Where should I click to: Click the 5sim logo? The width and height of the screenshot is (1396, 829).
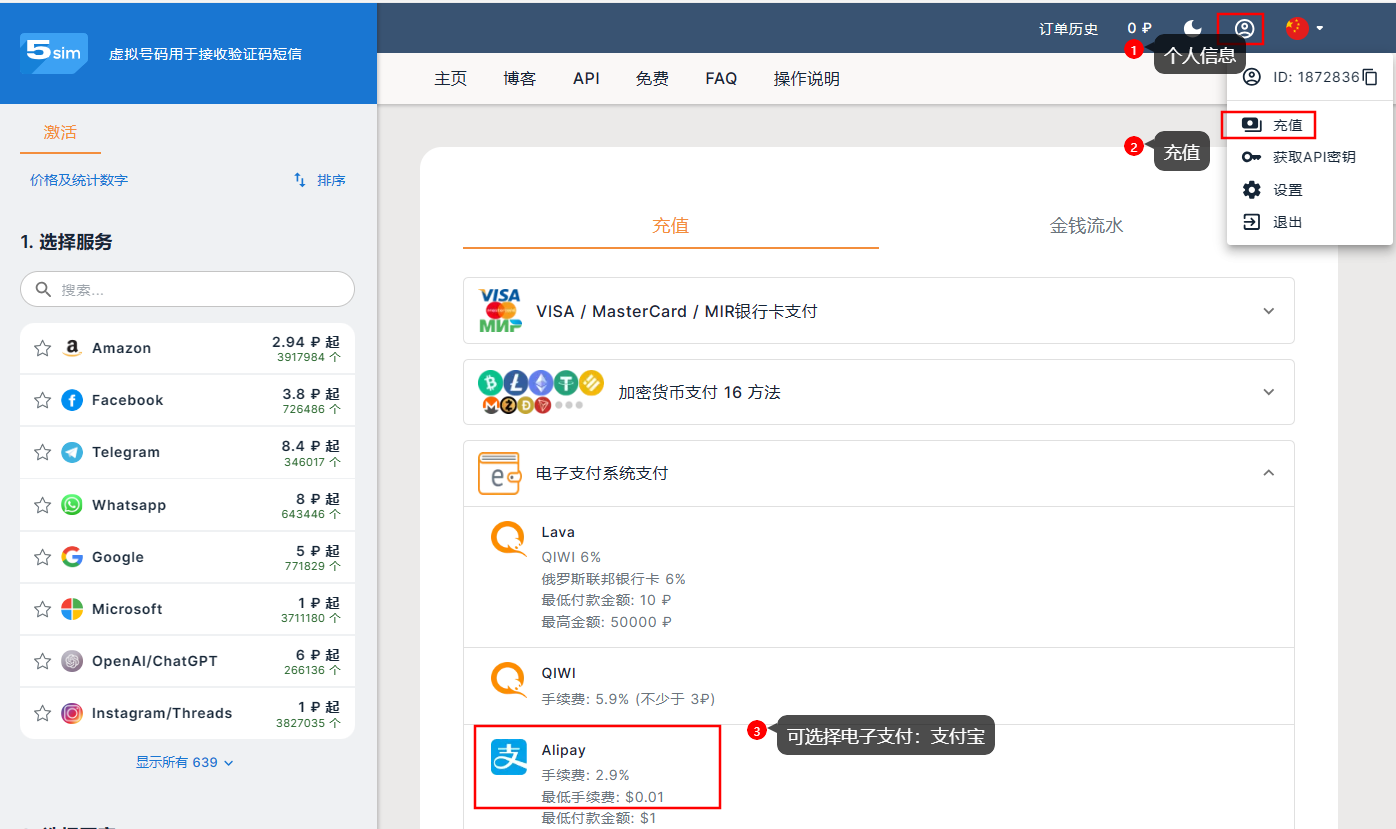54,53
